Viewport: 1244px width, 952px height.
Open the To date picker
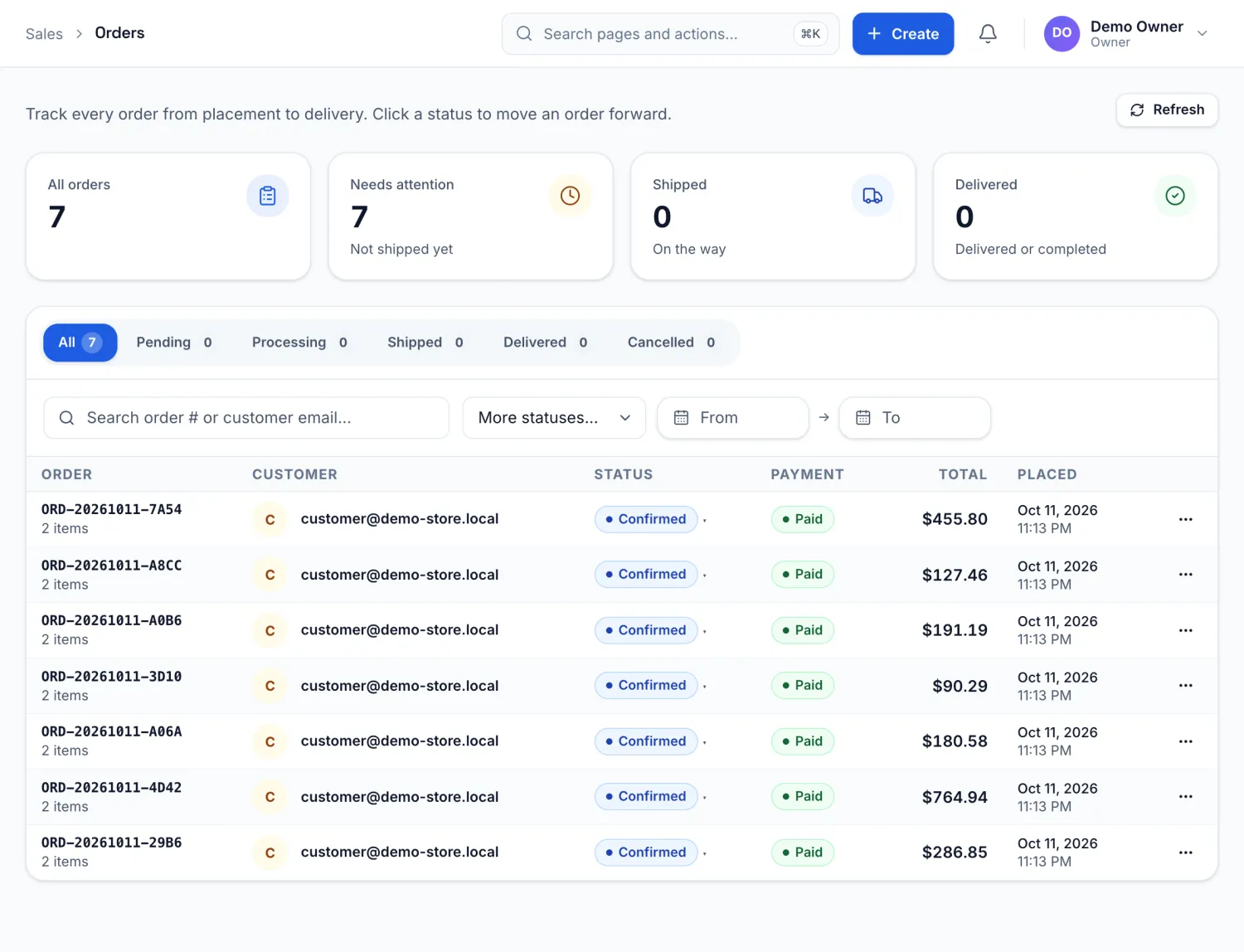click(915, 418)
